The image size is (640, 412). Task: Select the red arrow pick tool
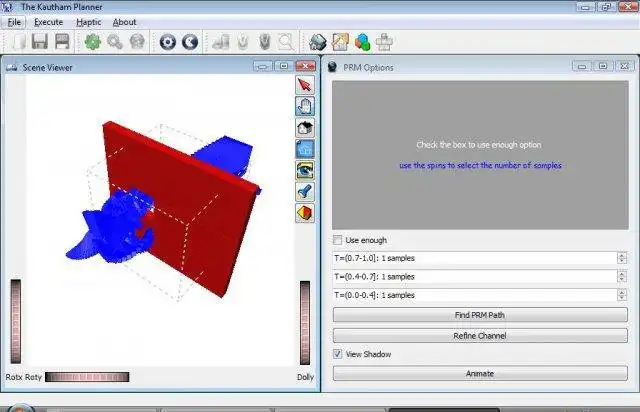(305, 85)
